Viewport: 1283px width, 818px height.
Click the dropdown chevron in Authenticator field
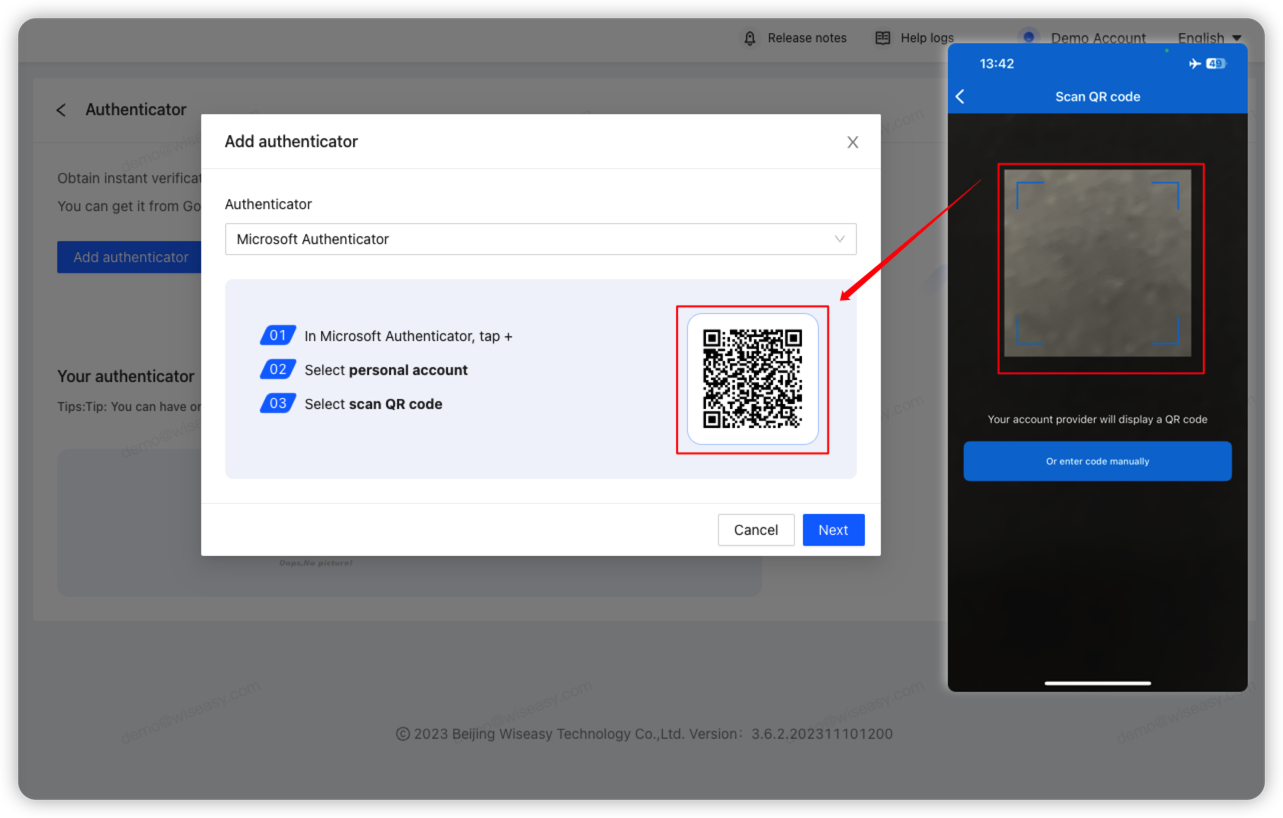point(840,239)
